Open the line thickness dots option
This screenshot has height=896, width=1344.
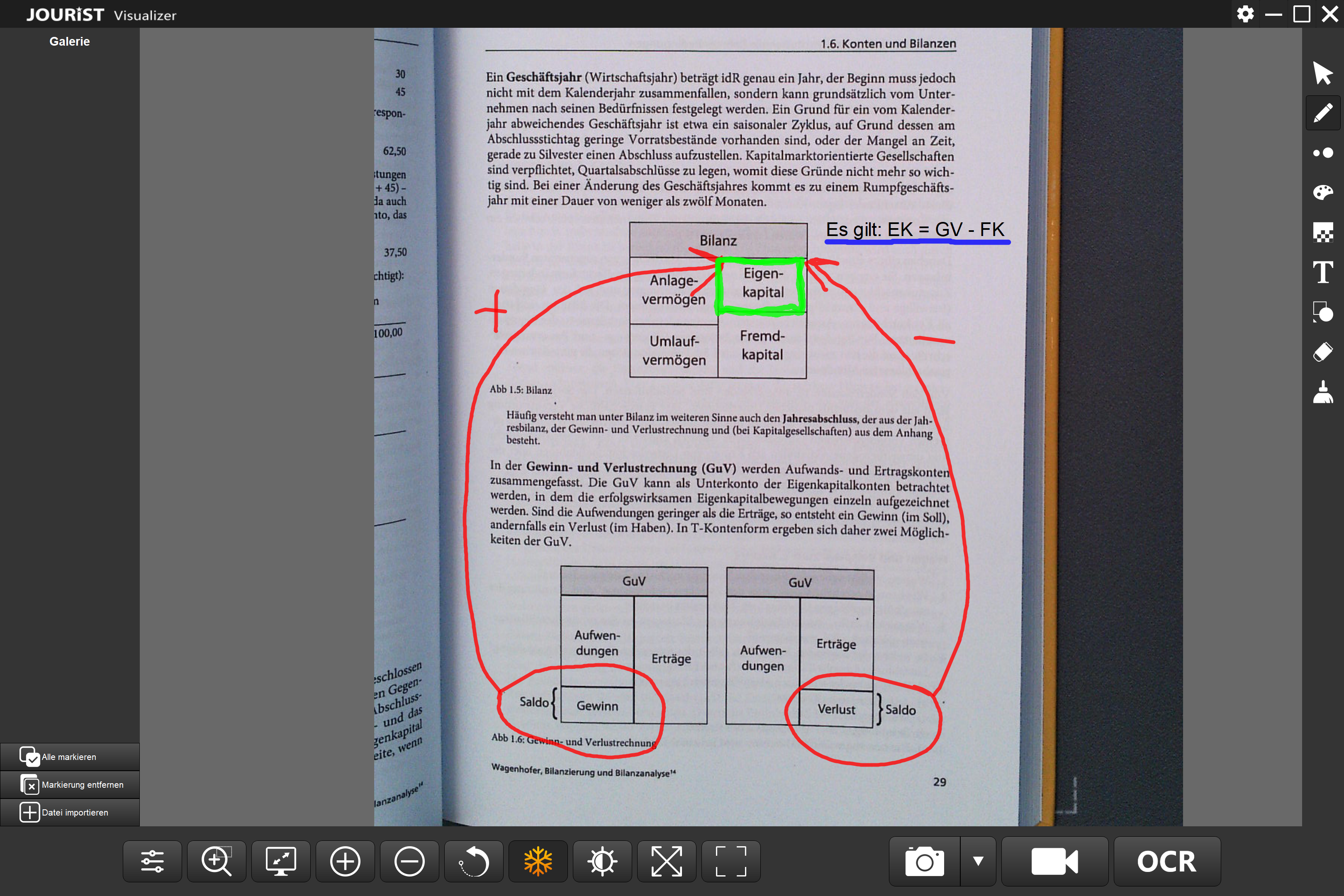(1322, 153)
